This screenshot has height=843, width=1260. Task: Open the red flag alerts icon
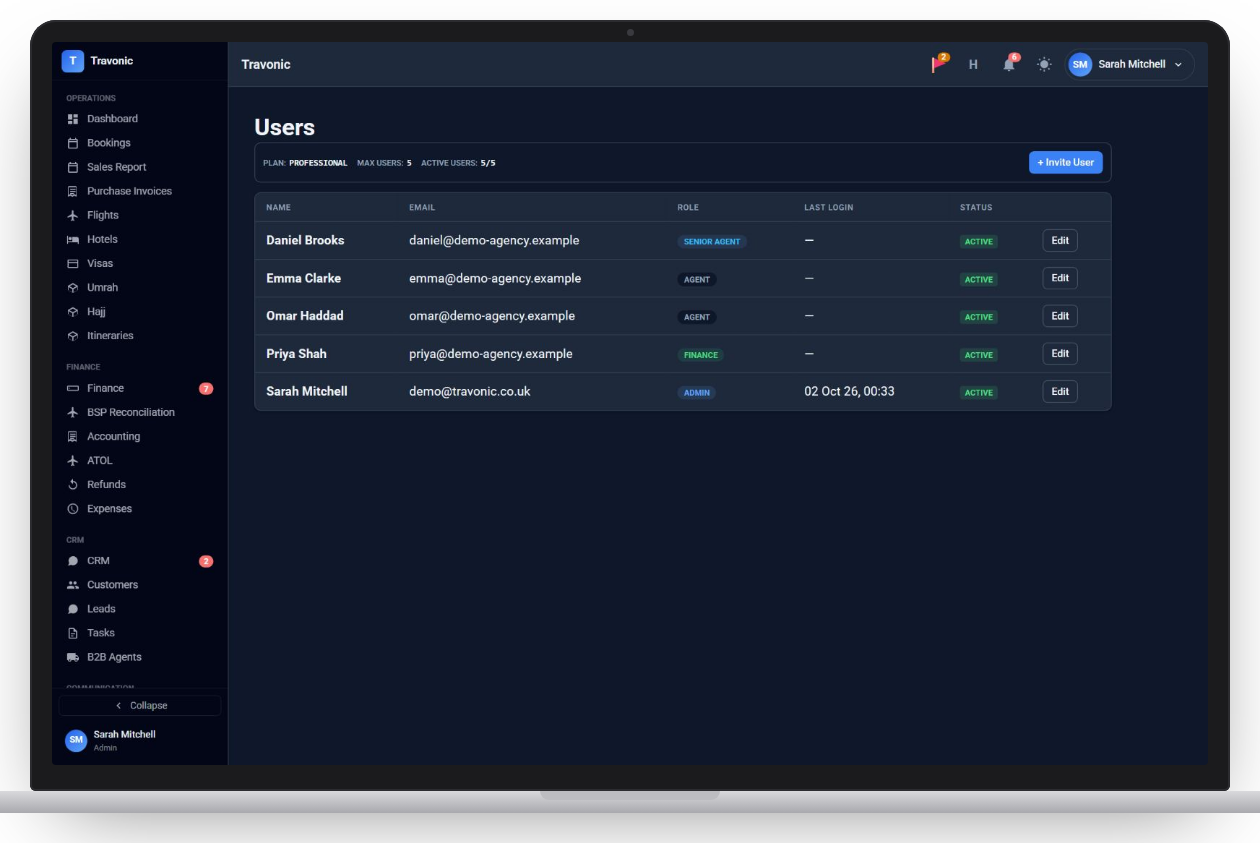(x=939, y=64)
